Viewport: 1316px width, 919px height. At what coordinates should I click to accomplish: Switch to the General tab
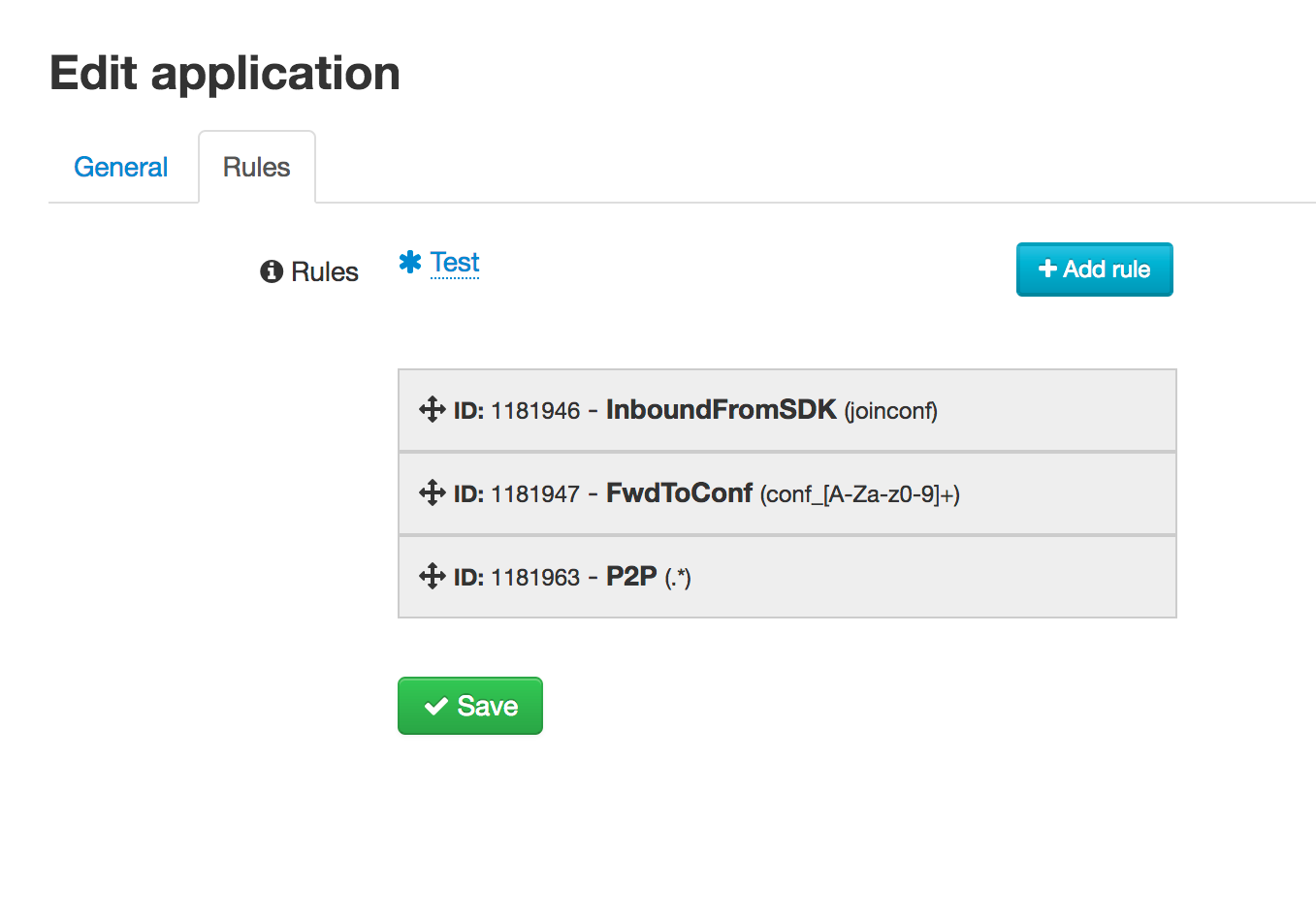pos(121,167)
